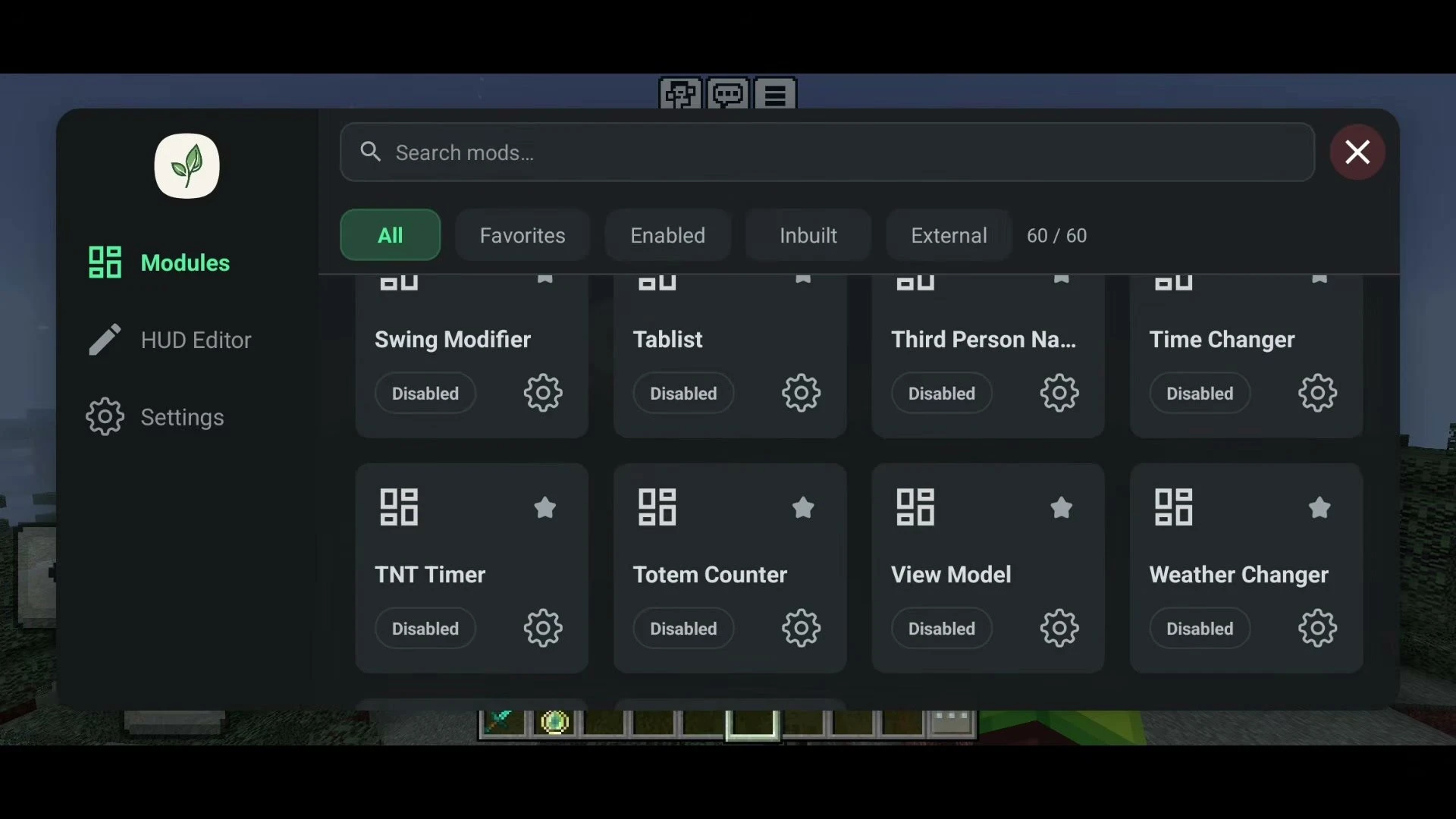Enable the TNT Timer module

point(425,629)
